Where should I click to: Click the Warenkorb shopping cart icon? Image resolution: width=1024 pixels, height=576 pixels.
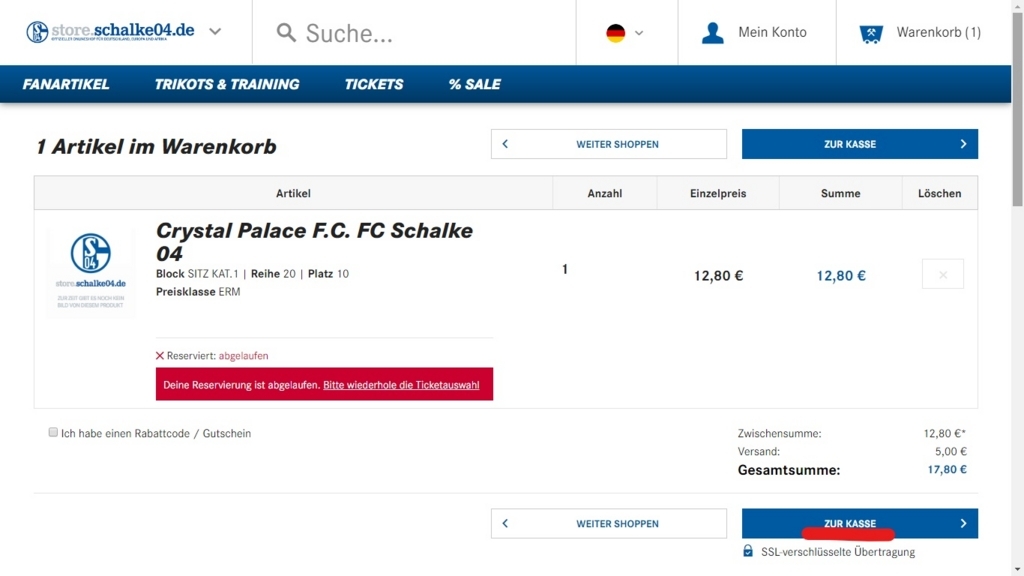[871, 33]
